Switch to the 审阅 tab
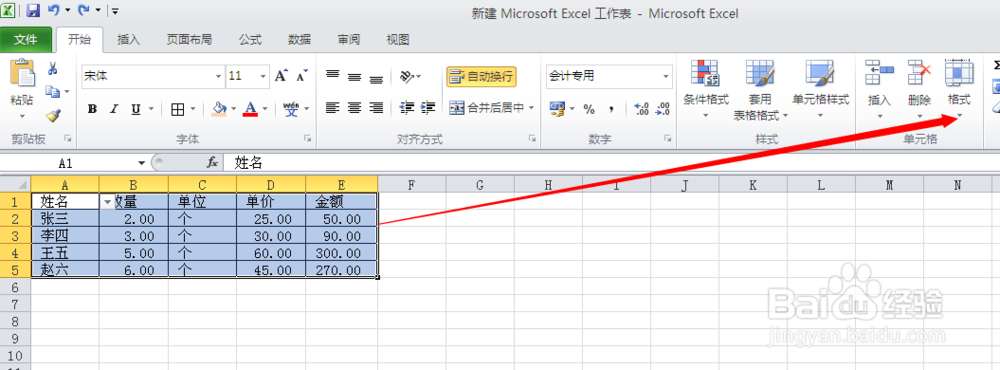The width and height of the screenshot is (1000, 370). (349, 40)
